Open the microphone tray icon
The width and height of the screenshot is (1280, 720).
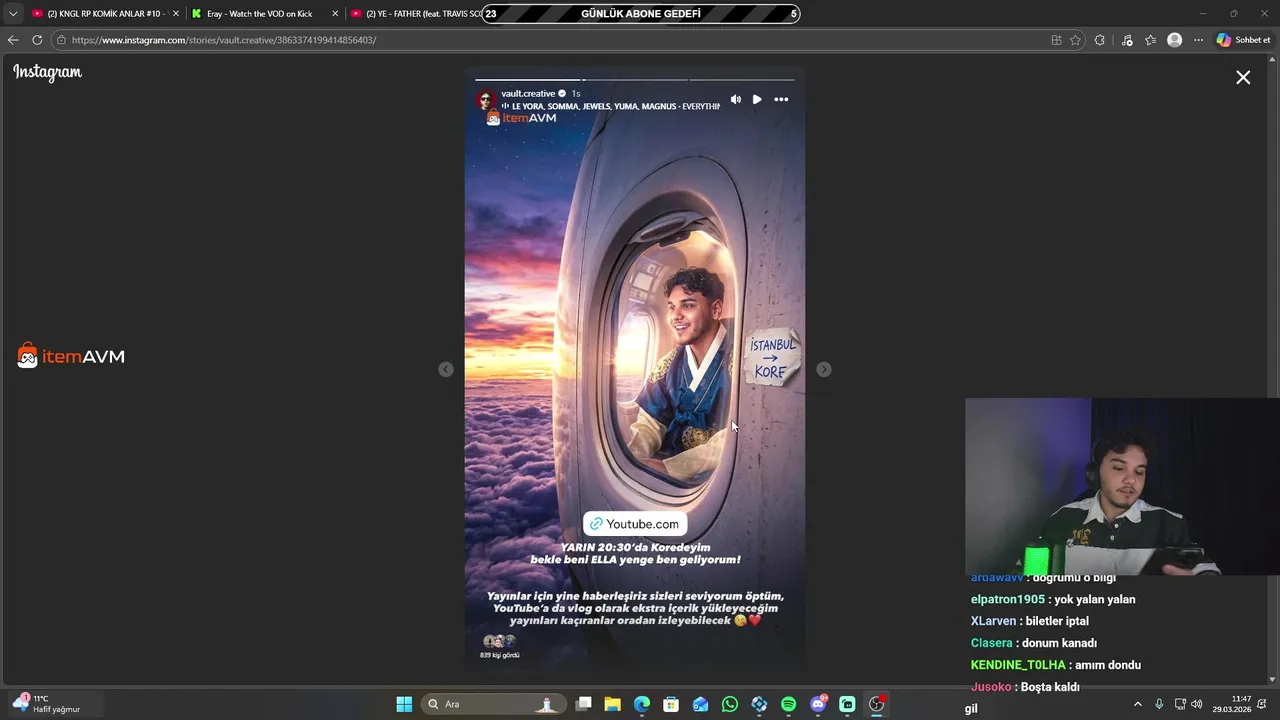click(x=1159, y=704)
